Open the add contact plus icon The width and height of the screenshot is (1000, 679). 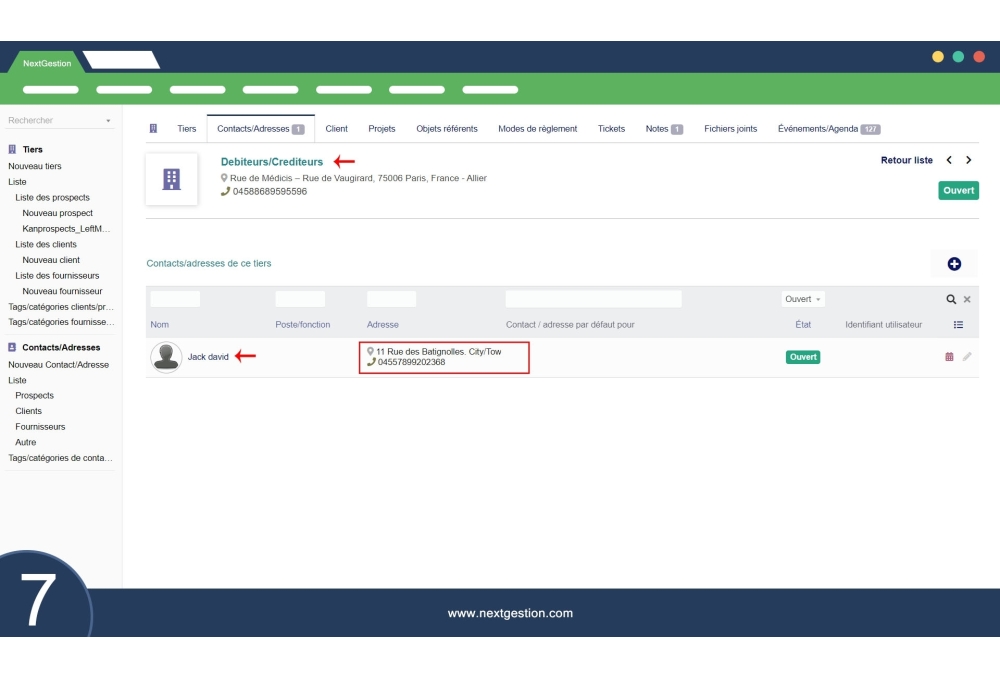pos(955,263)
